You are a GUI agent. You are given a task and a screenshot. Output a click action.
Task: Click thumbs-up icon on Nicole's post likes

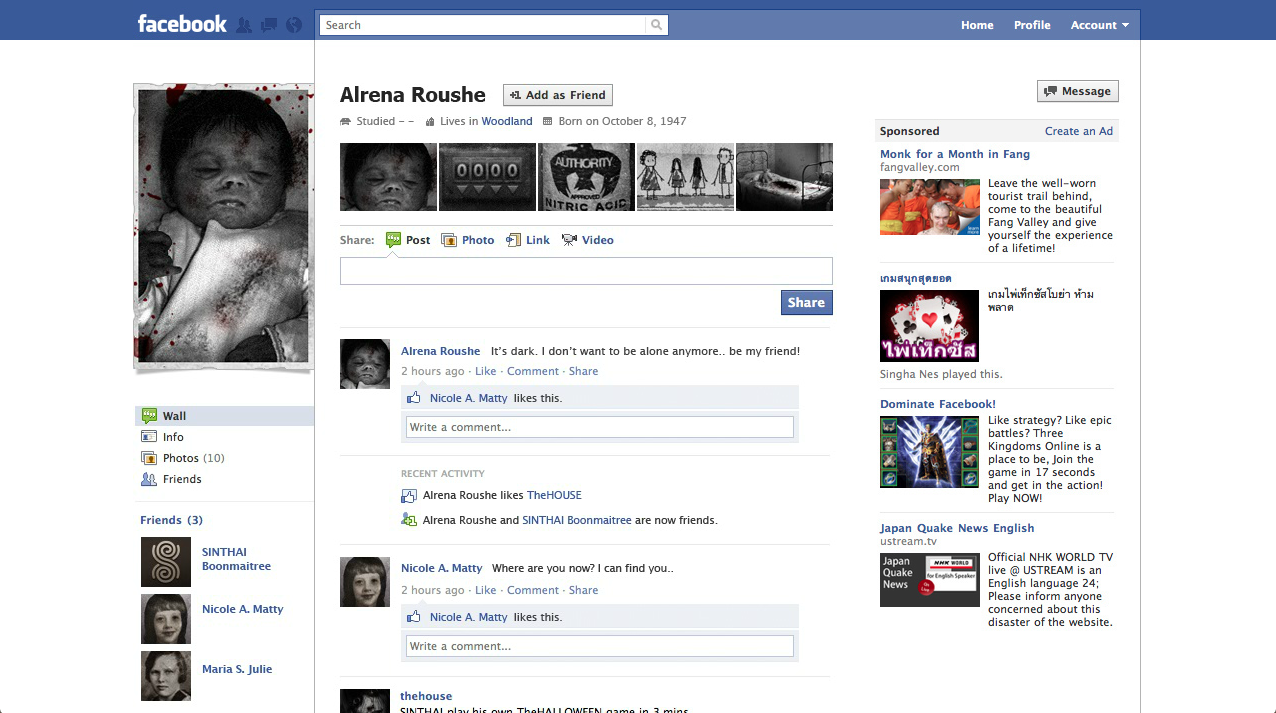click(x=414, y=617)
